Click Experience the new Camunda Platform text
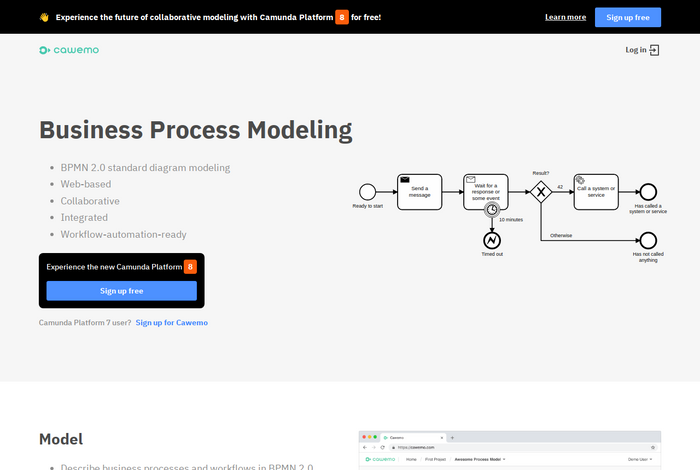Viewport: 700px width, 470px height. (x=114, y=267)
